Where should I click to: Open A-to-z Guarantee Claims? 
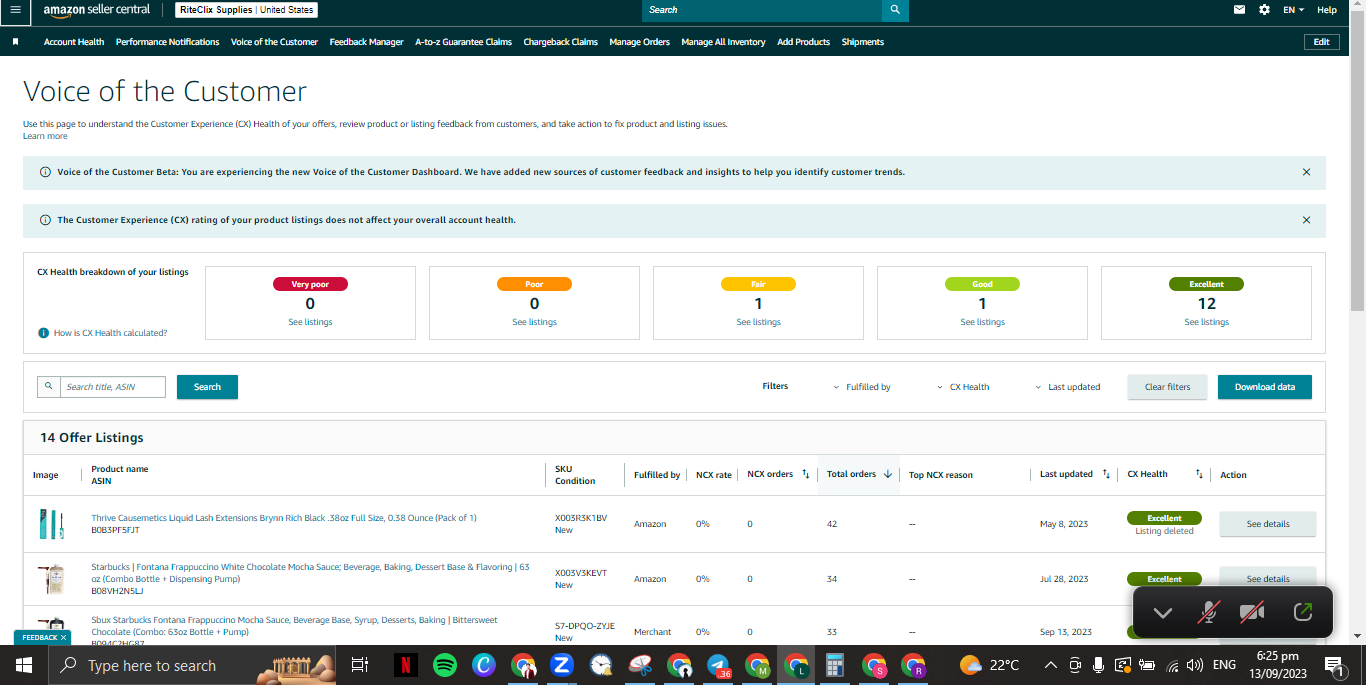(463, 42)
